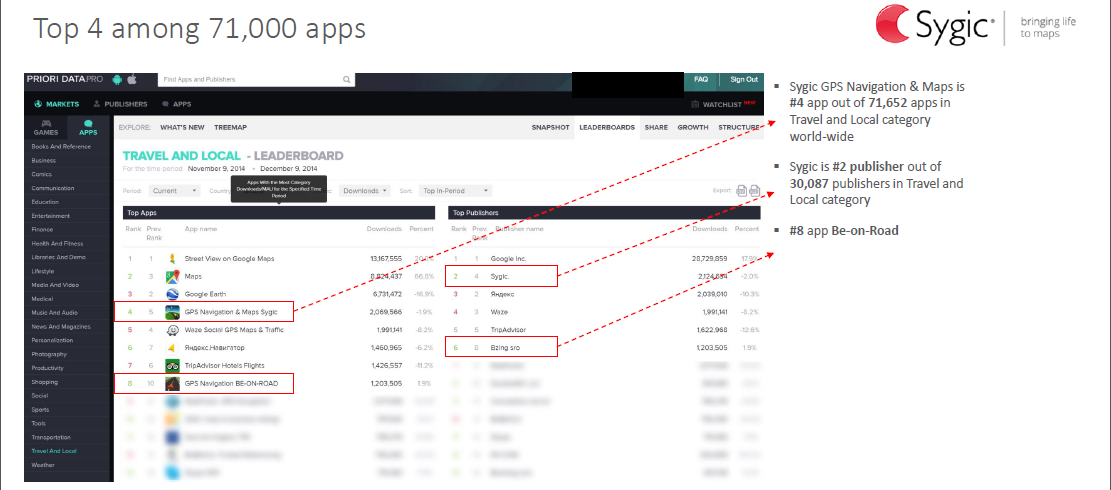Open Productivity category
Viewport: 1111px width, 490px height.
(47, 368)
